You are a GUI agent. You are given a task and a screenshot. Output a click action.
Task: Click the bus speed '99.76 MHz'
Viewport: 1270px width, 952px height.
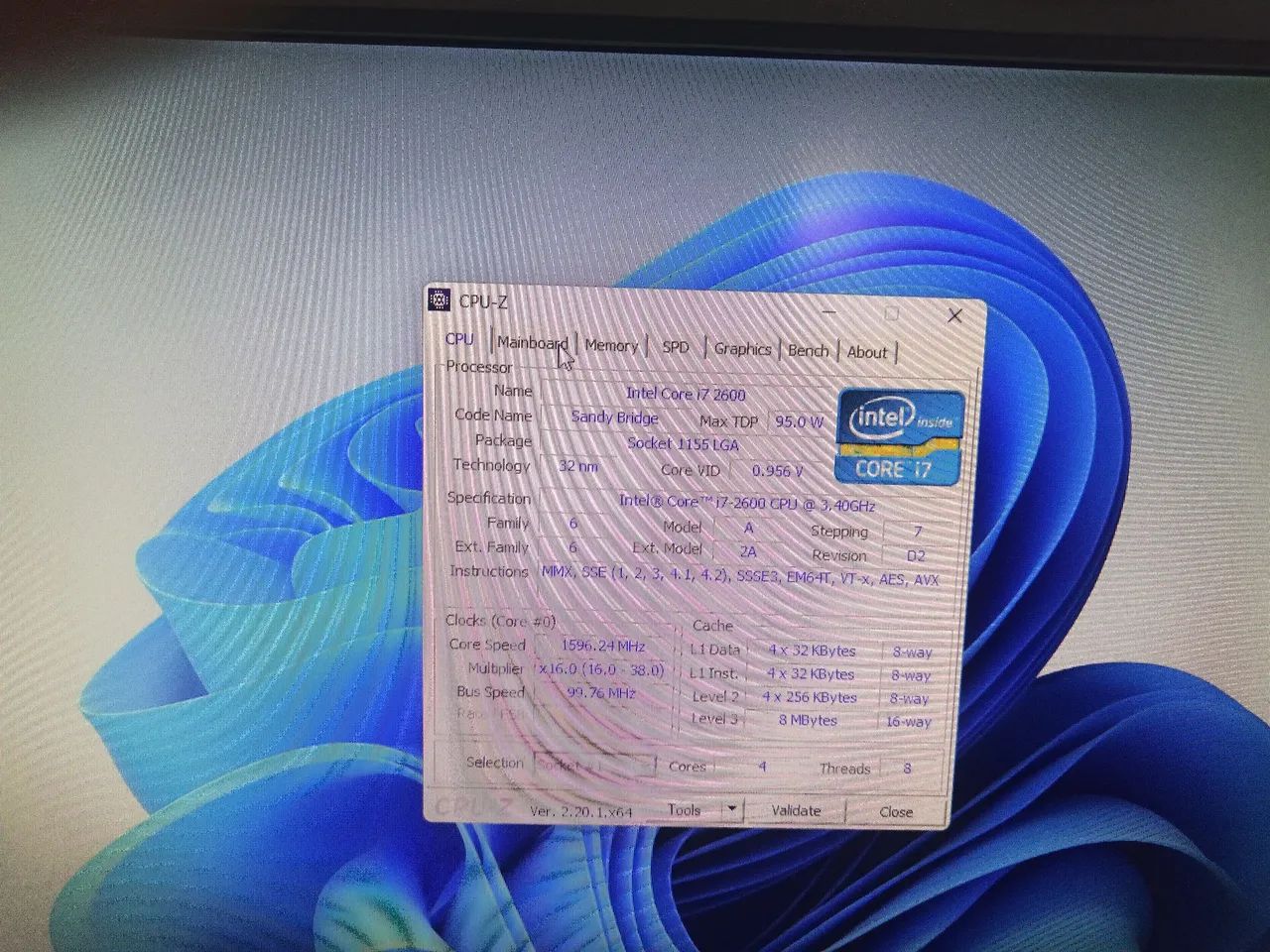(x=601, y=693)
